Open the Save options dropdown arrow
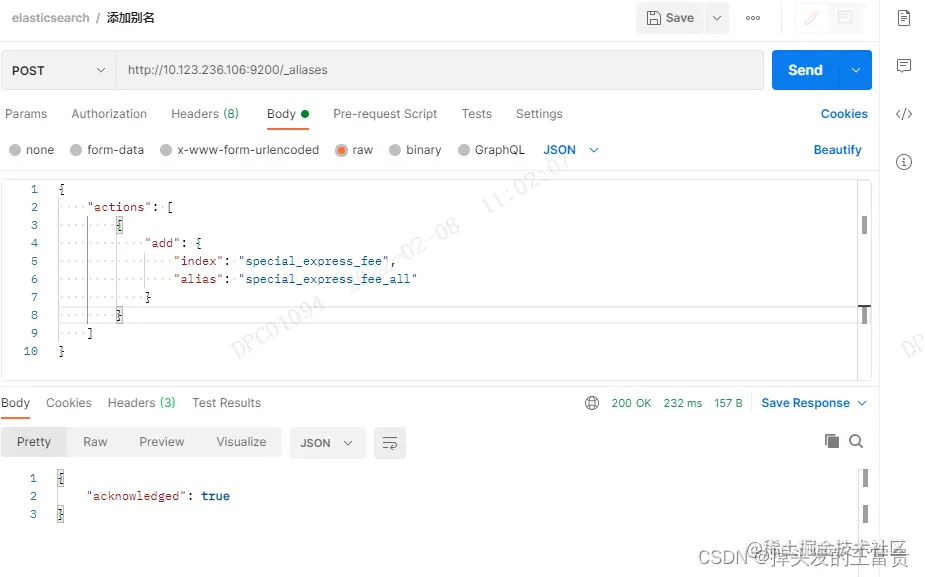 pyautogui.click(x=717, y=18)
